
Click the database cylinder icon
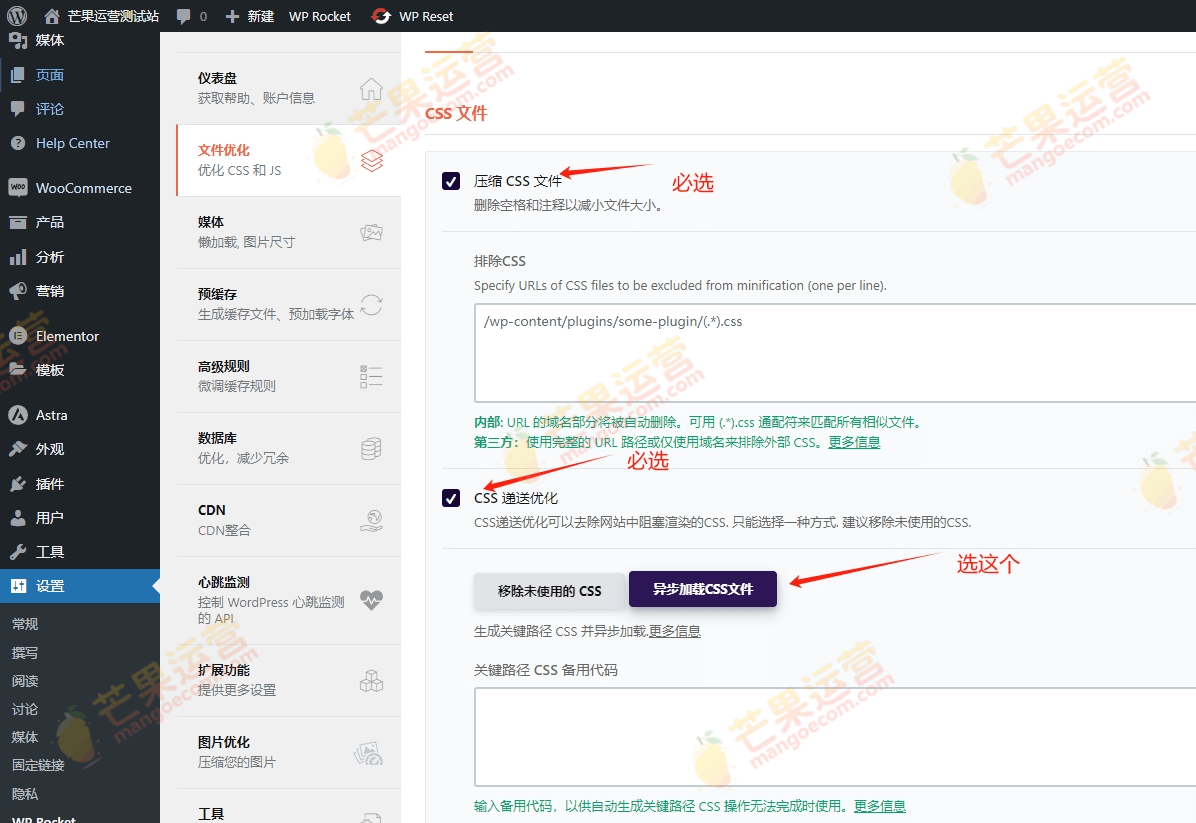(371, 449)
